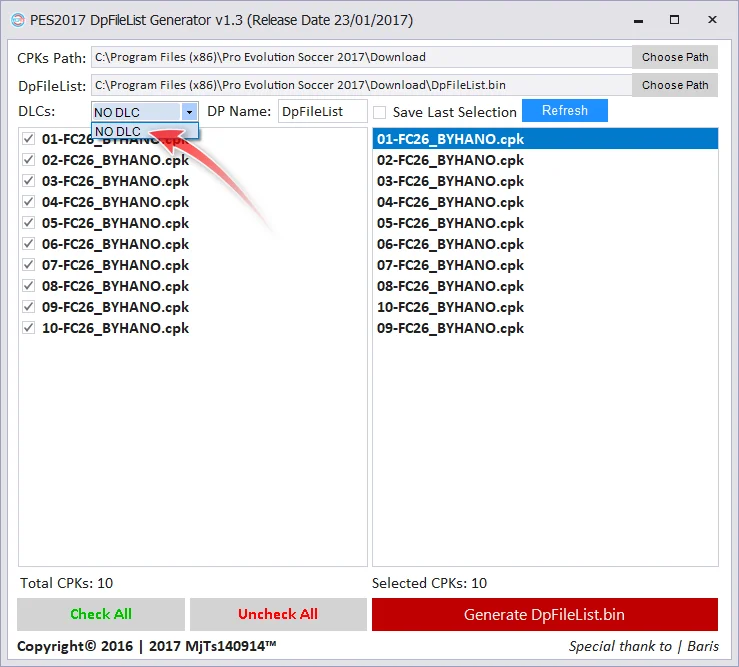The width and height of the screenshot is (739, 667).
Task: Uncheck the 01-FC26_BYHANO.cpk checkbox
Action: [x=29, y=139]
